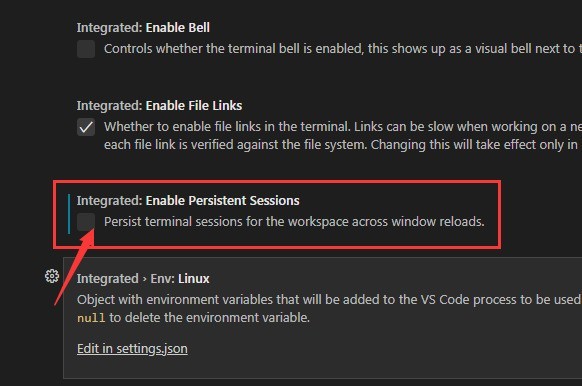Viewport: 582px width, 386px height.
Task: Click the blue modified indicator bar
Action: [69, 214]
